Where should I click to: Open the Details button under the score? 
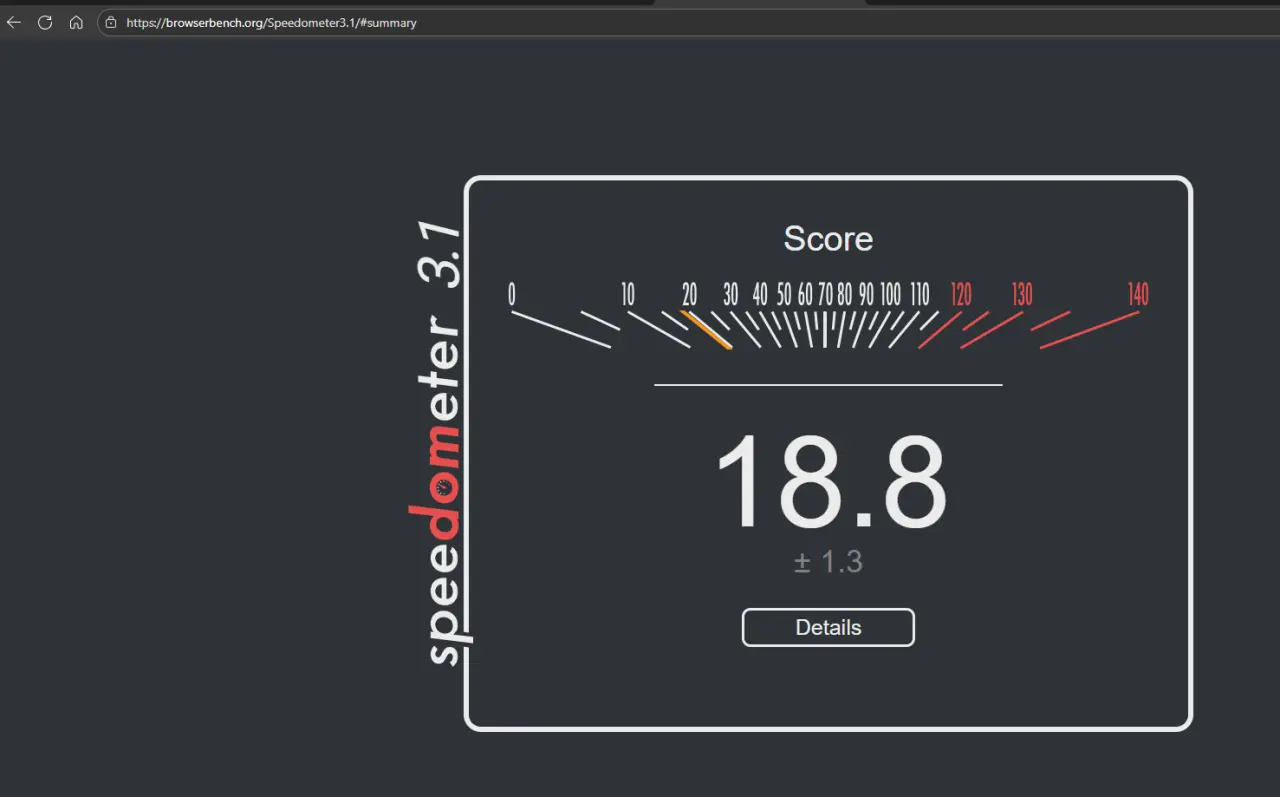coord(828,627)
